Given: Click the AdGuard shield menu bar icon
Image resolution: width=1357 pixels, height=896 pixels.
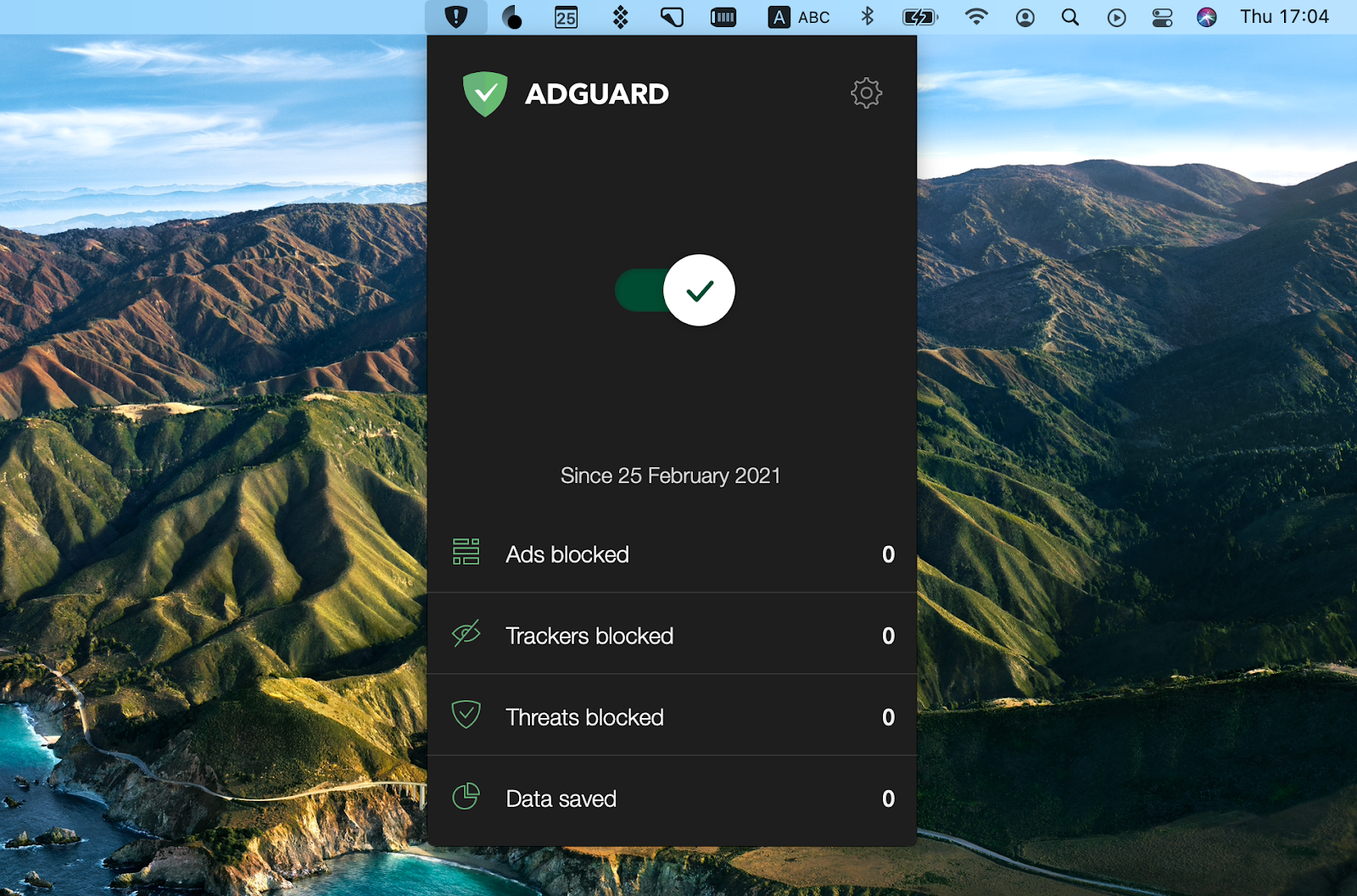Looking at the screenshot, I should click(x=456, y=17).
